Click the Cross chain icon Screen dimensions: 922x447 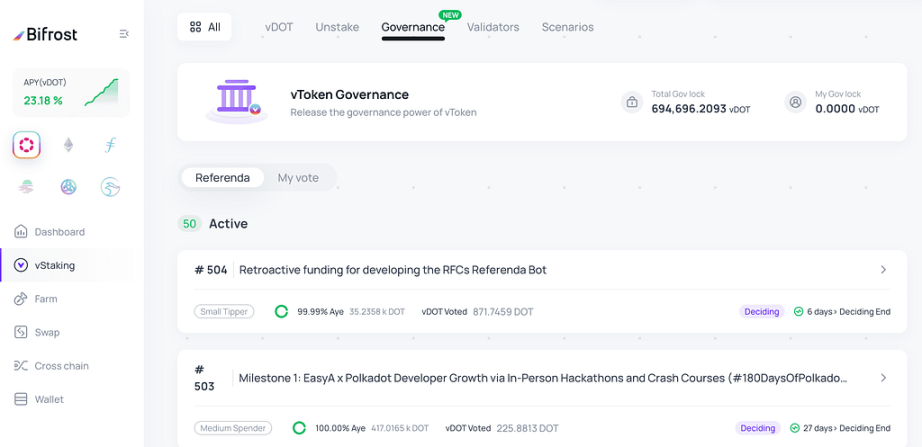[x=21, y=366]
